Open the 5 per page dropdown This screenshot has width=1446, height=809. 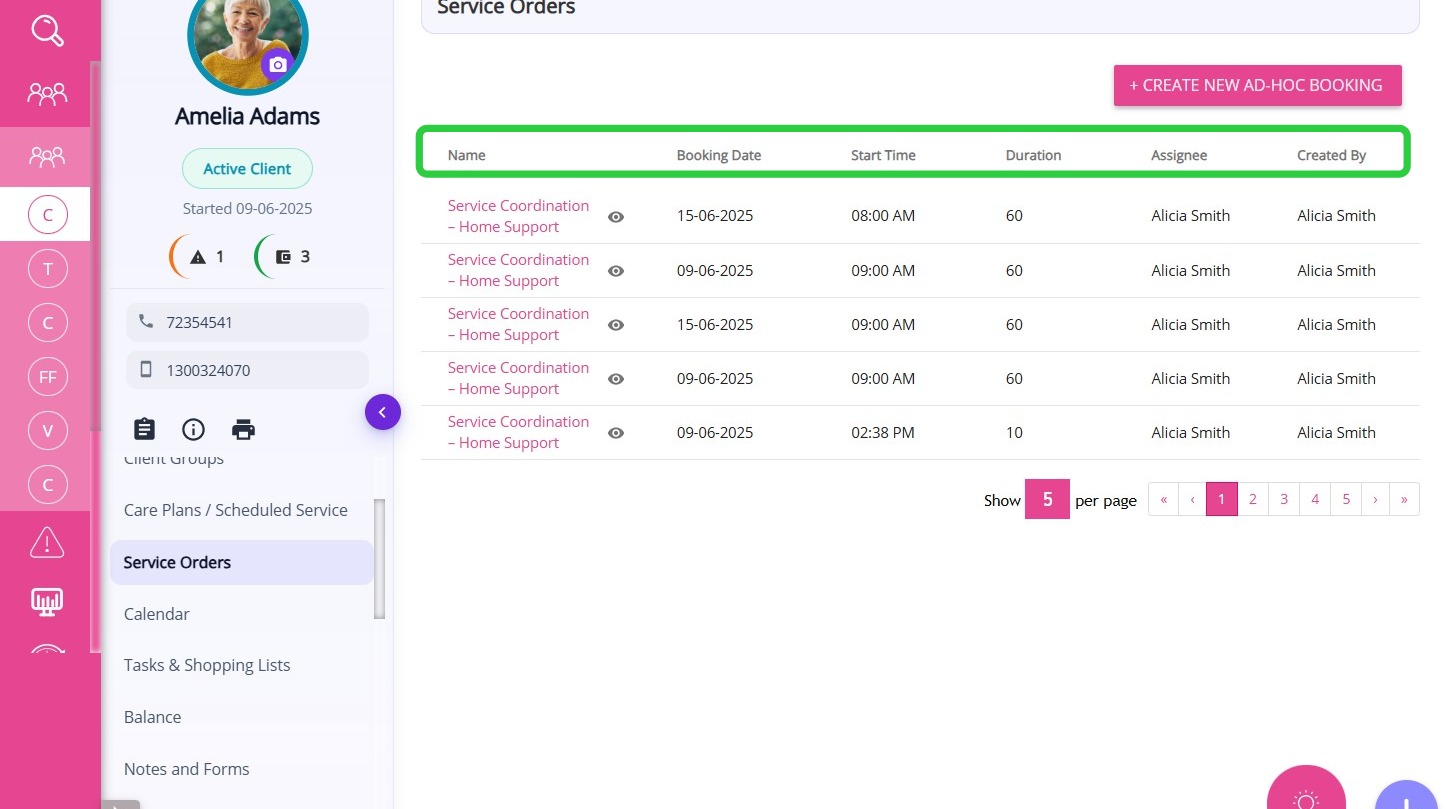[x=1047, y=499]
